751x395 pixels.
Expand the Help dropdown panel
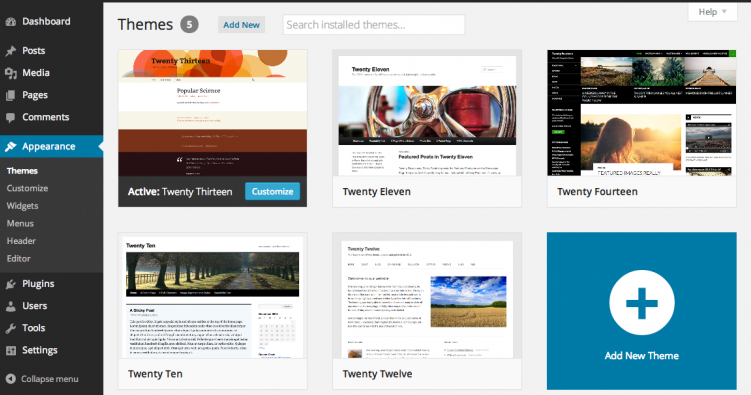713,12
